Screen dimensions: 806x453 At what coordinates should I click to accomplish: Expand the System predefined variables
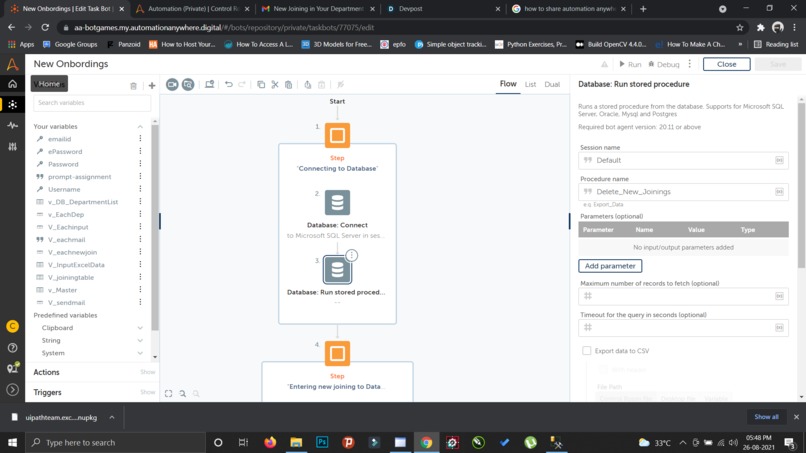pos(140,353)
